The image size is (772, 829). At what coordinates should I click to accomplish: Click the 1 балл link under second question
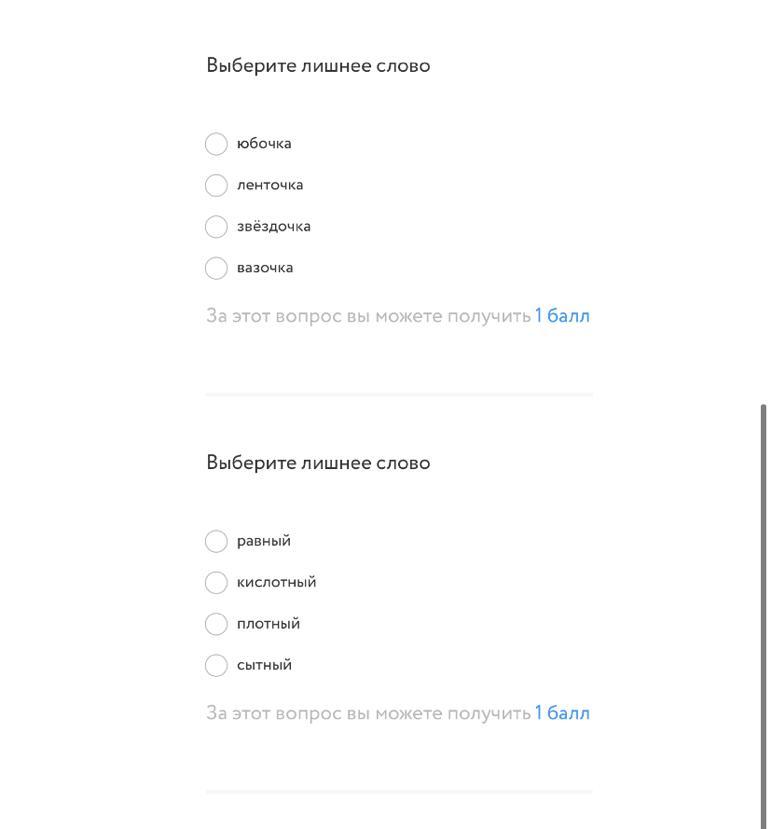562,713
